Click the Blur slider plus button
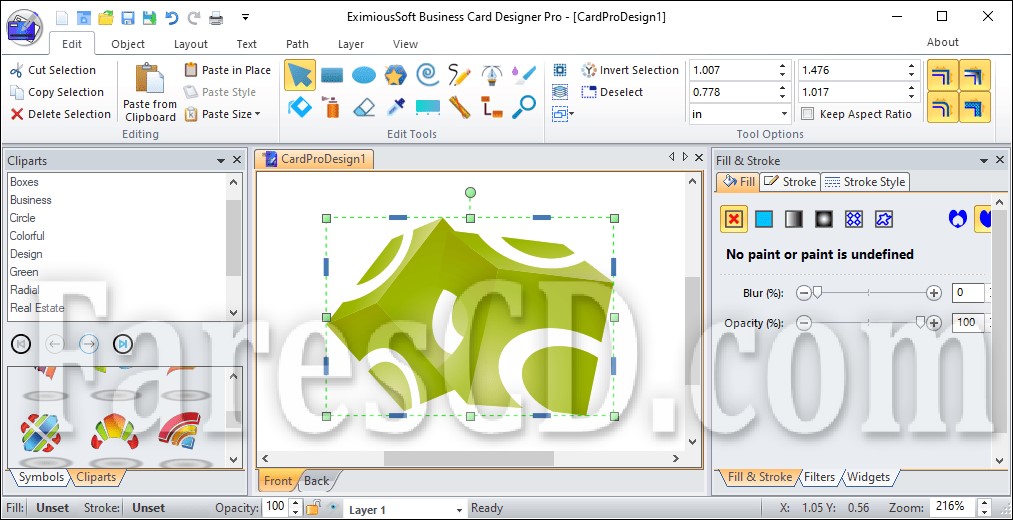1013x520 pixels. pos(934,293)
